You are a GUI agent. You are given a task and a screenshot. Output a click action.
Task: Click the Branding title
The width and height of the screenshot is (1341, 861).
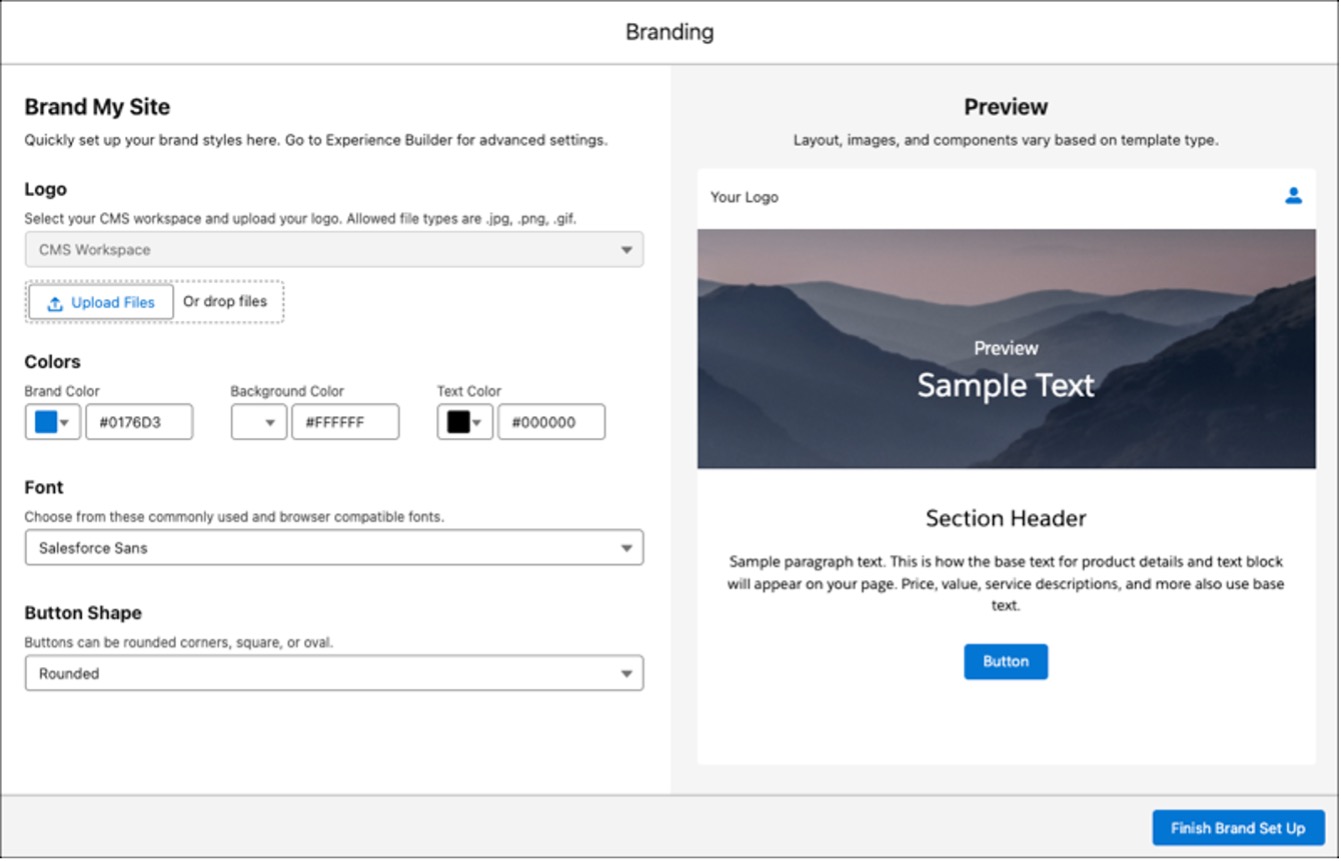pyautogui.click(x=670, y=32)
